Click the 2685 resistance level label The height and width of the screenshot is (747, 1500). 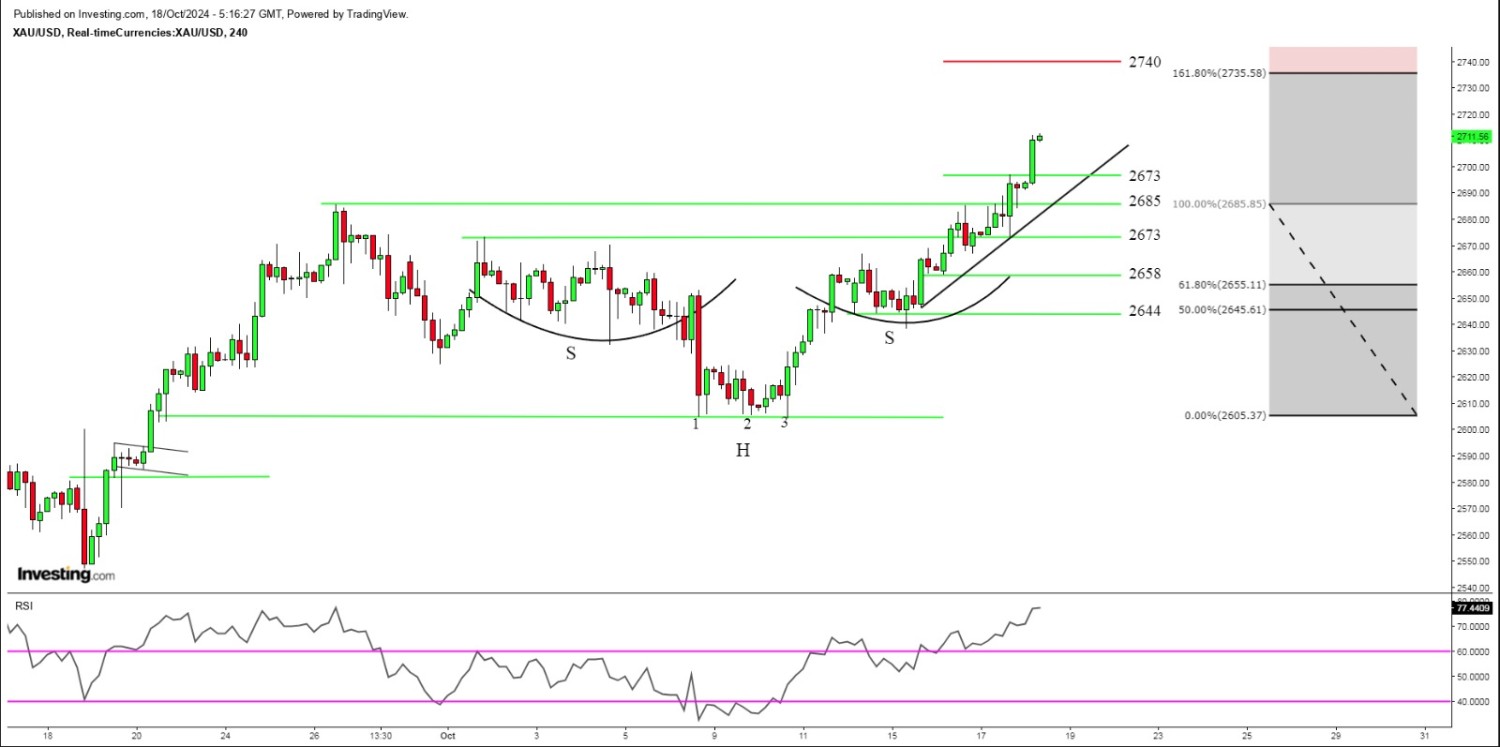pos(1145,201)
